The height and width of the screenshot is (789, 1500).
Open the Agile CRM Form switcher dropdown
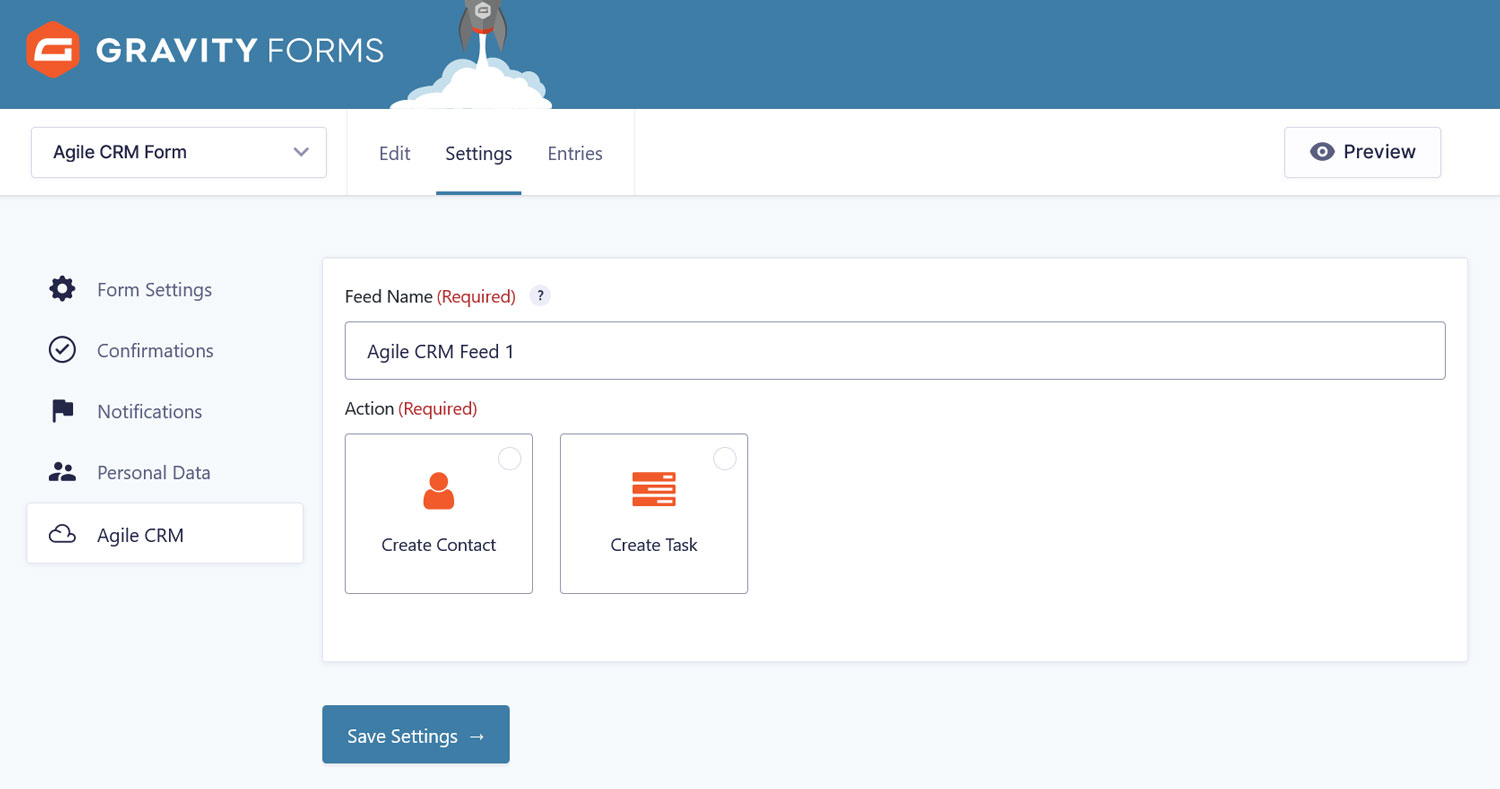pyautogui.click(x=179, y=152)
